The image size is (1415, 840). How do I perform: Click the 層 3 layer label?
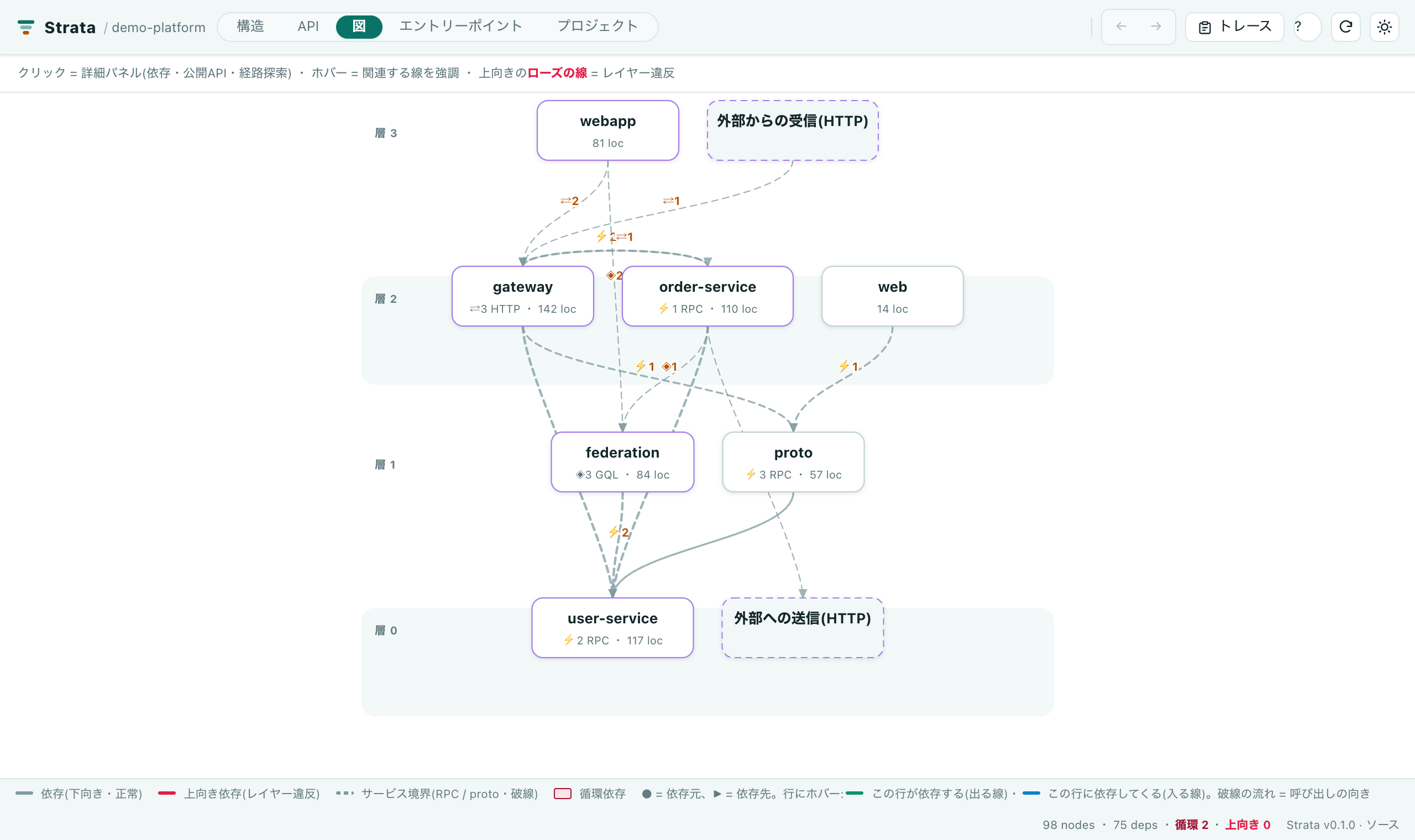click(386, 133)
